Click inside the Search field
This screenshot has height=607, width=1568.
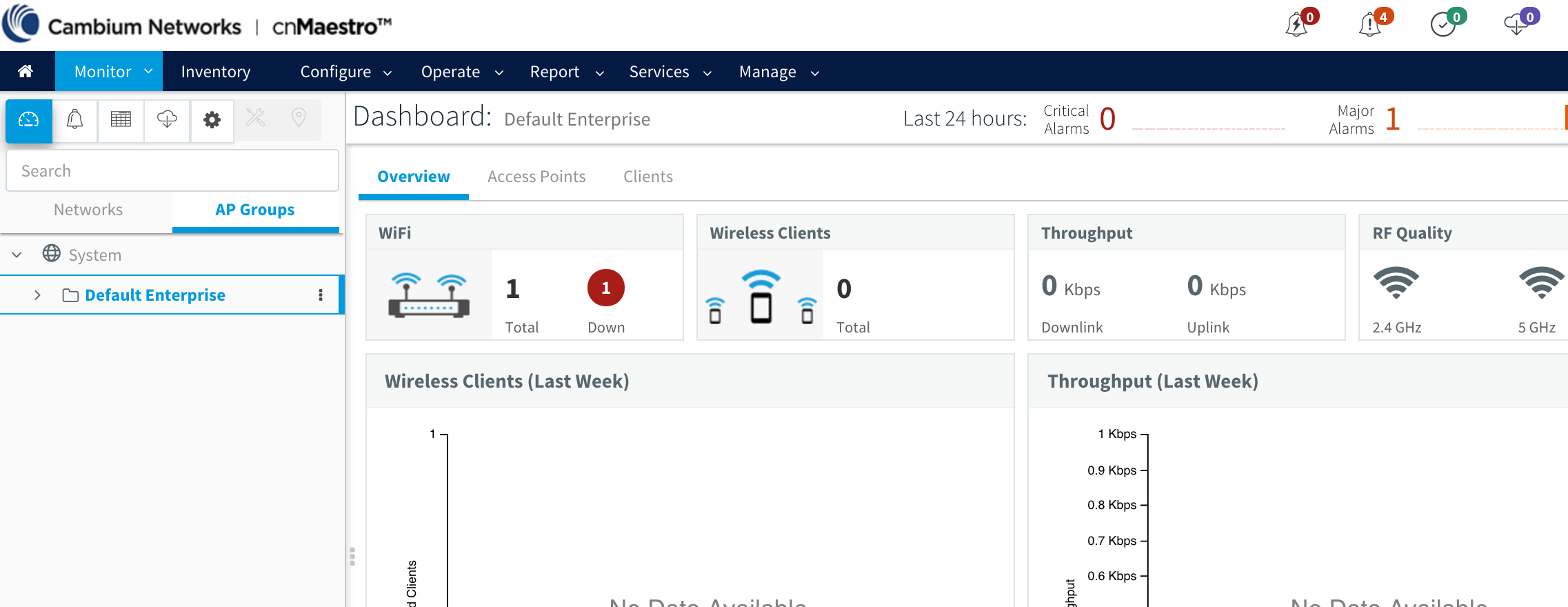172,170
